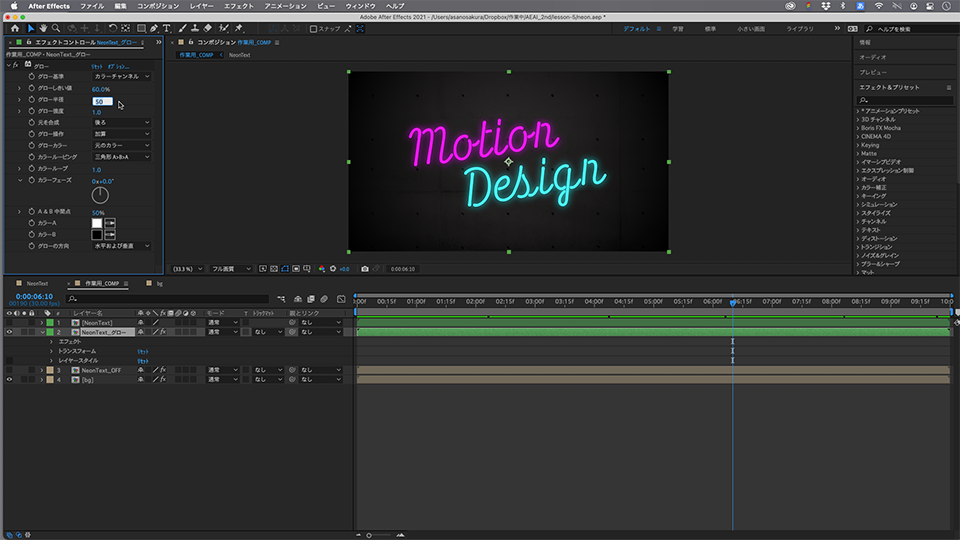Open the グロー基準 dropdown
960x540 pixels.
(122, 76)
